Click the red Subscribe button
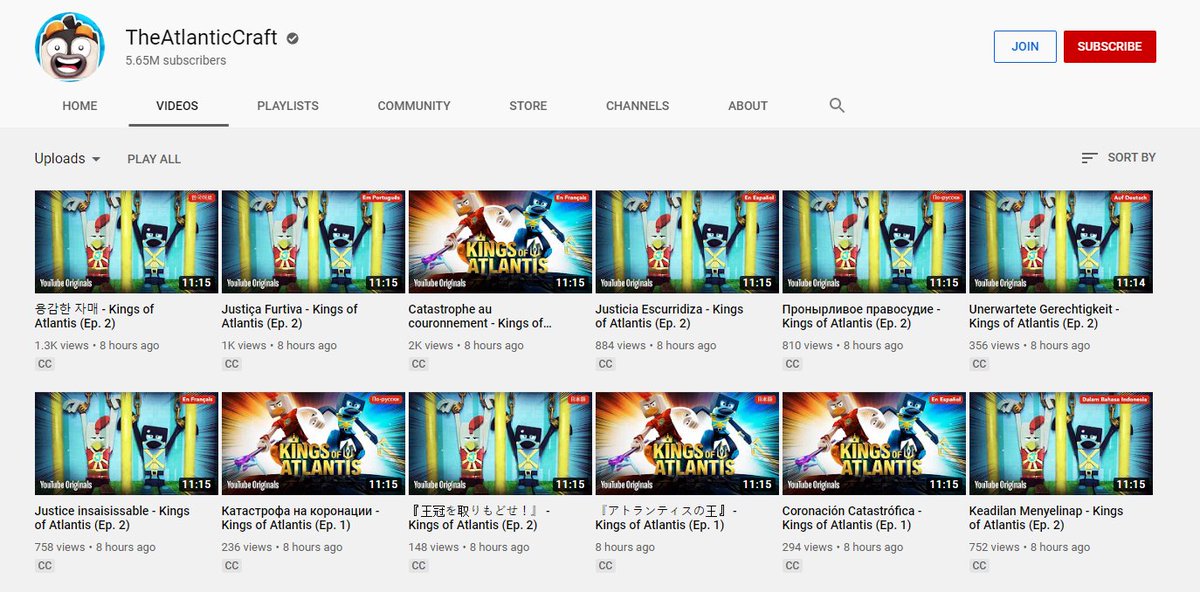The image size is (1200, 592). pos(1110,46)
